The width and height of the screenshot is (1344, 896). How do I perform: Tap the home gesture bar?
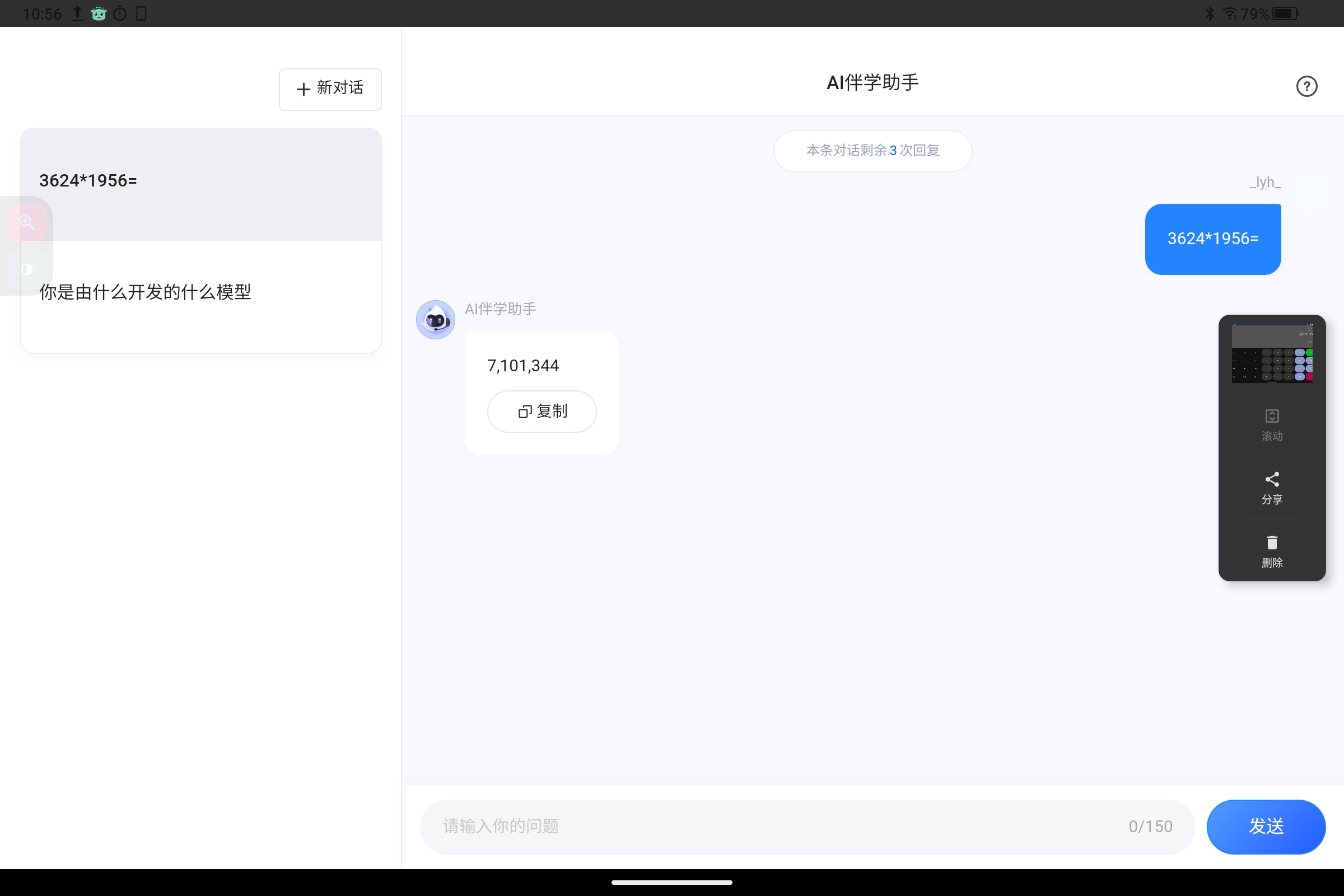[672, 883]
